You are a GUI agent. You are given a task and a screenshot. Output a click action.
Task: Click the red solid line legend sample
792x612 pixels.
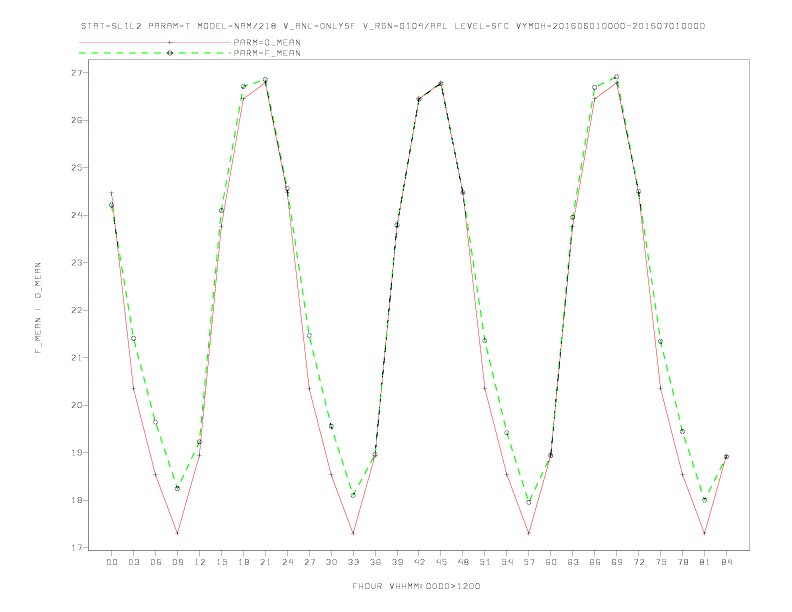155,42
